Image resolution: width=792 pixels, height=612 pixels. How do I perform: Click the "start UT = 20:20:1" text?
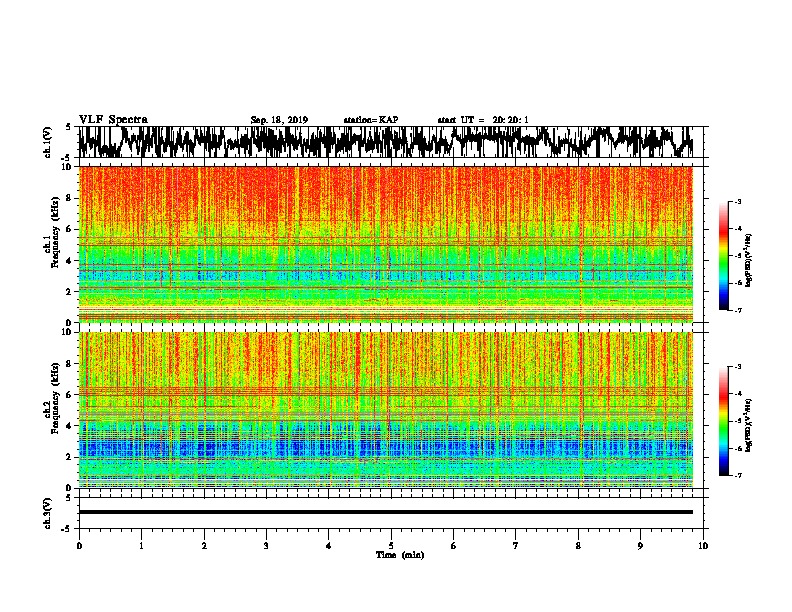(x=483, y=120)
